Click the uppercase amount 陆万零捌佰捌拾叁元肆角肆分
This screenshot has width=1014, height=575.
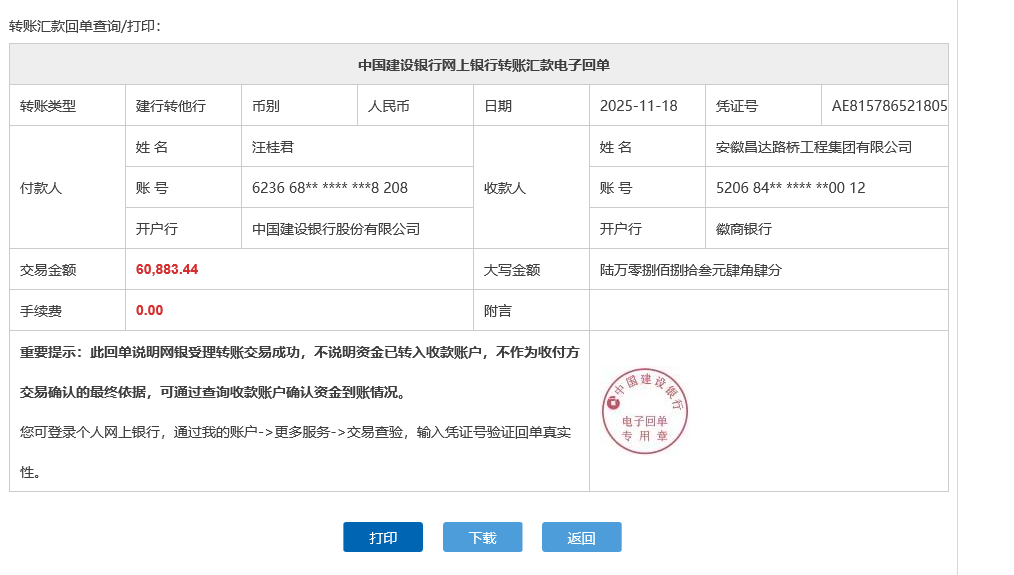pos(690,270)
